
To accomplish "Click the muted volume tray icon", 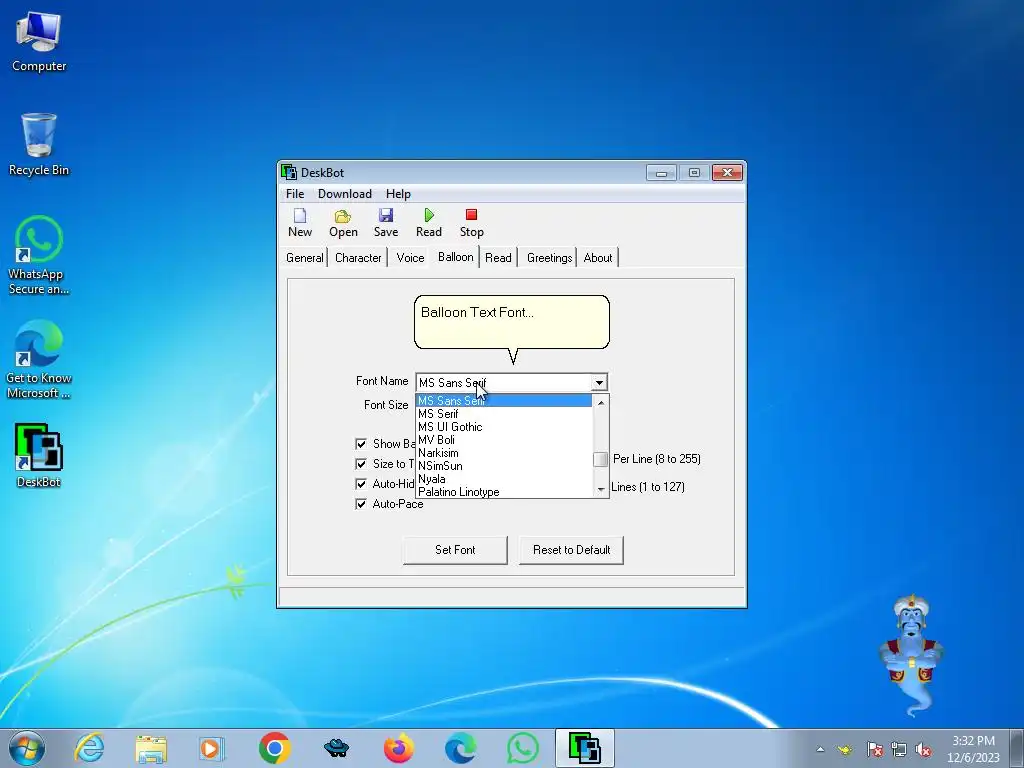I will click(x=923, y=750).
